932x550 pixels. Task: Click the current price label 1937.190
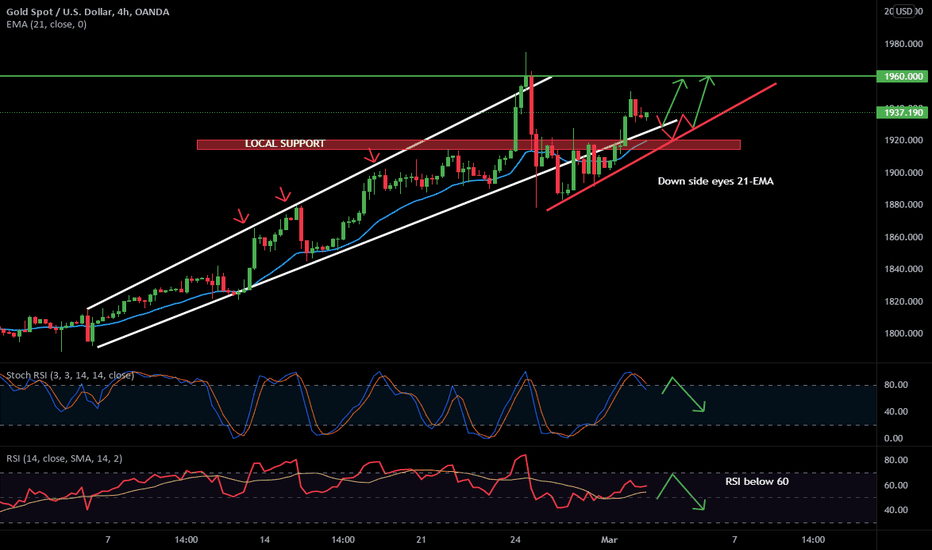902,112
